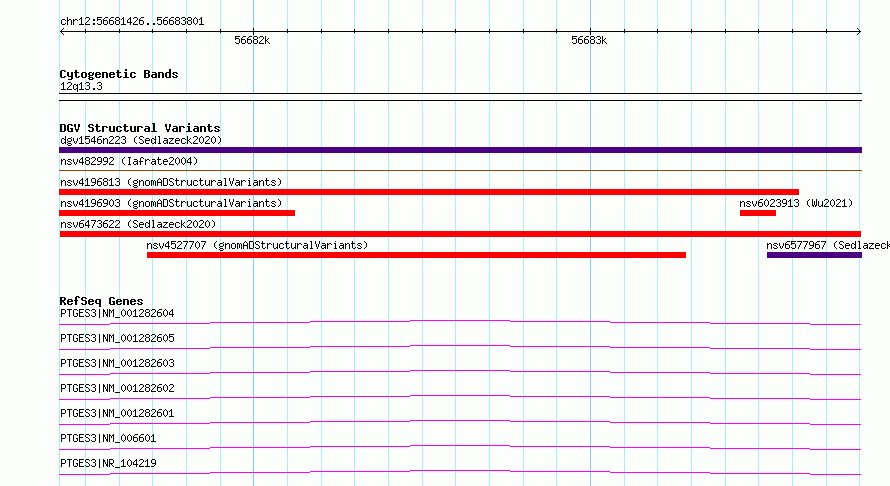This screenshot has width=890, height=486.
Task: Click the thin brown nsv482992 variant line
Action: pyautogui.click(x=460, y=170)
